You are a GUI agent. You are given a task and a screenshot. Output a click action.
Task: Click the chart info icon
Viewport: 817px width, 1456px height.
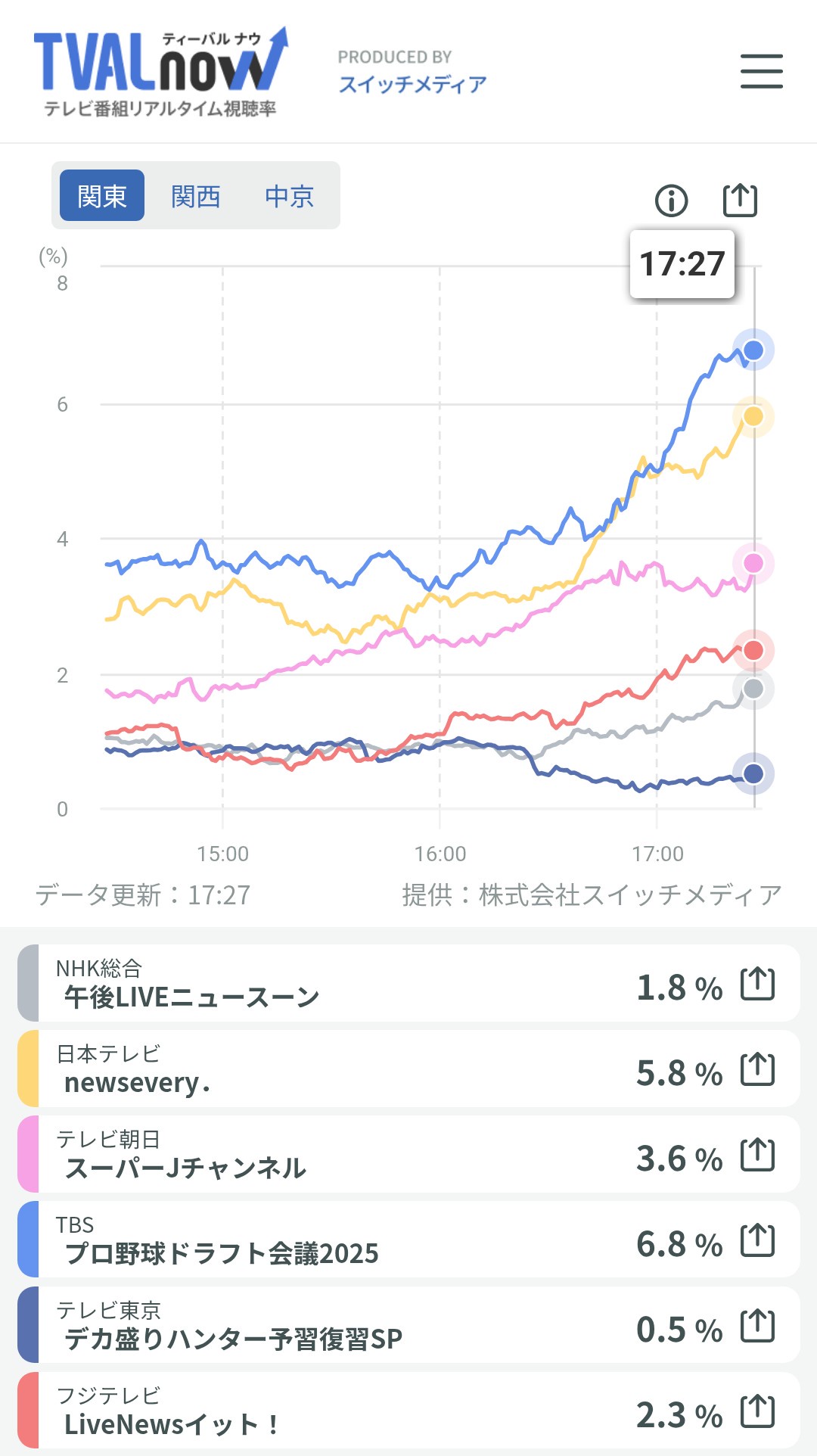click(x=671, y=201)
